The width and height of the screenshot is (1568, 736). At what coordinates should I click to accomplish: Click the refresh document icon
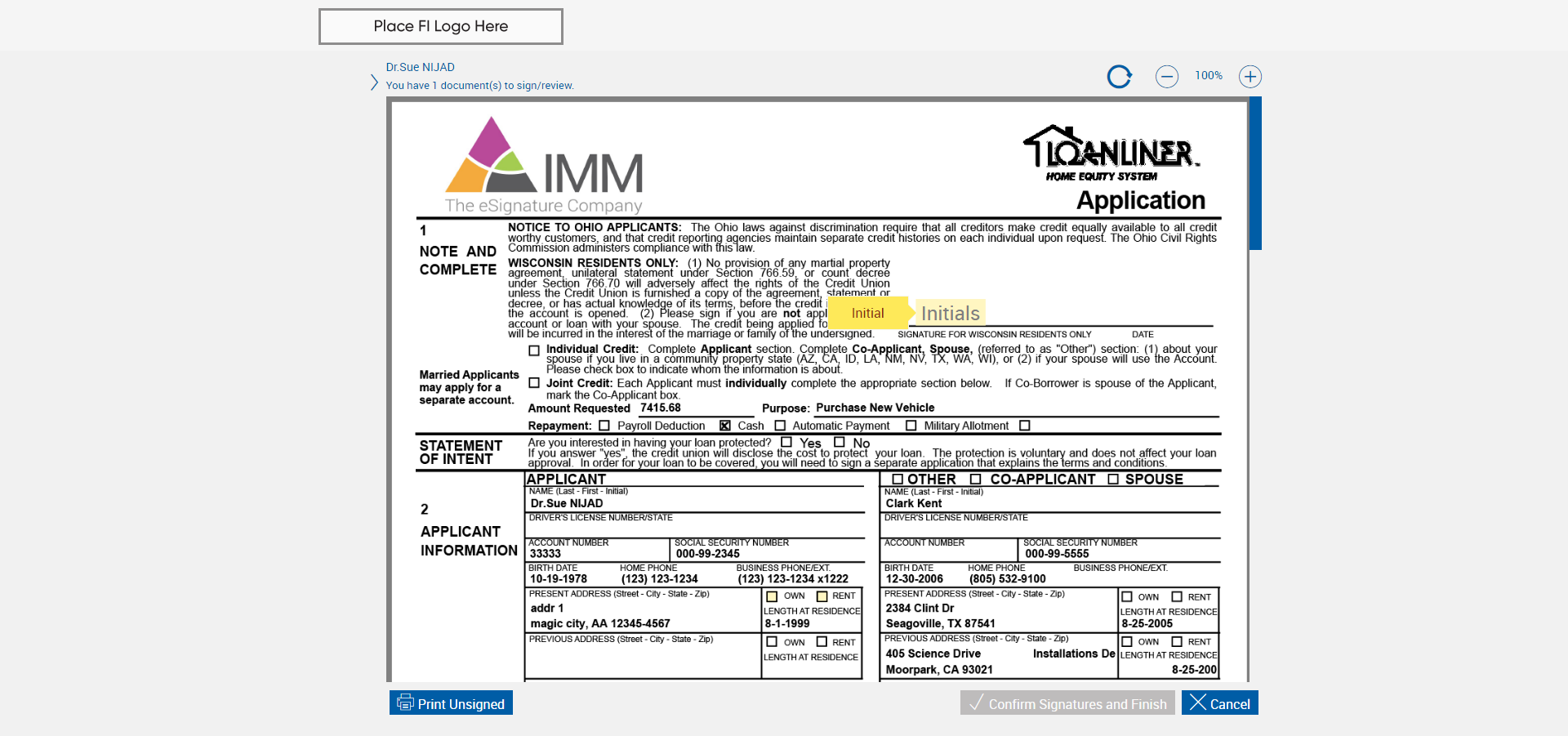click(1120, 77)
